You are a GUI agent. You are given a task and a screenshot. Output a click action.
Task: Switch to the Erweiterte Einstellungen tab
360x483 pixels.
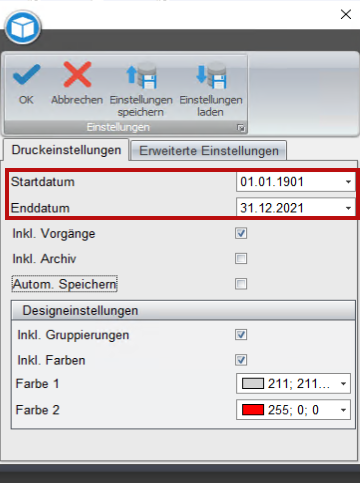click(x=209, y=151)
